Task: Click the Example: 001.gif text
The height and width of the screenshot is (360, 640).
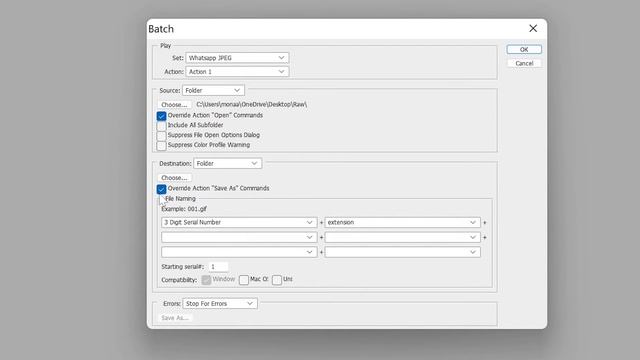Action: click(x=184, y=209)
